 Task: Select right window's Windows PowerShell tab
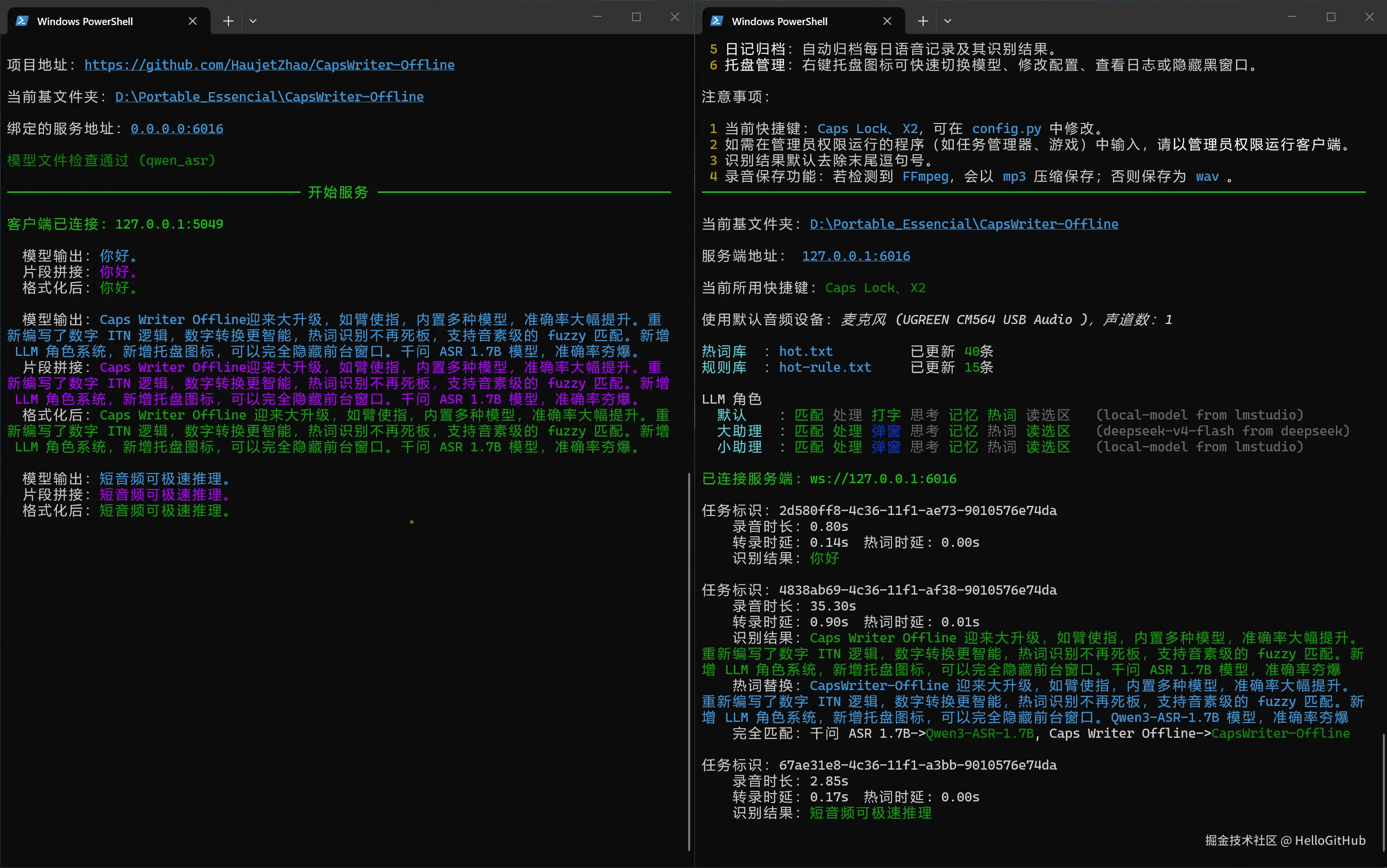click(x=803, y=21)
